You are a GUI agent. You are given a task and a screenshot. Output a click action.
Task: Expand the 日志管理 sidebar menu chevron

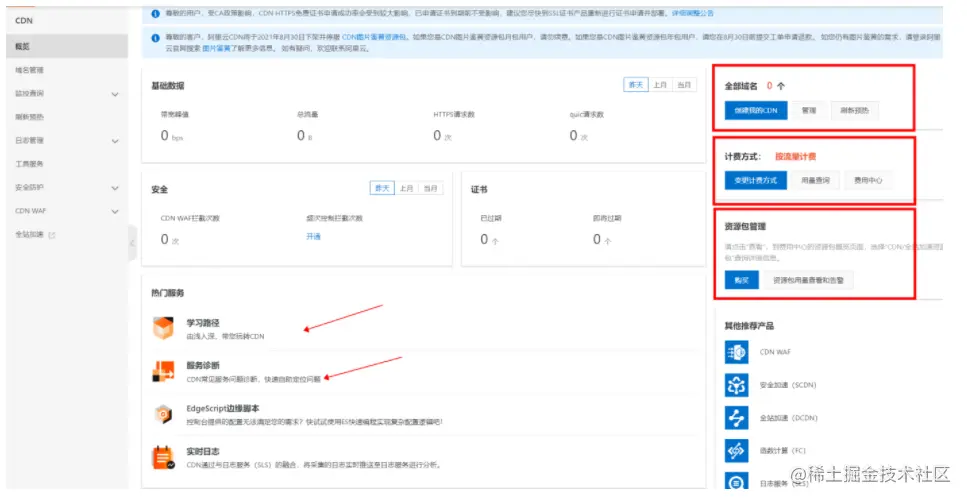(115, 141)
